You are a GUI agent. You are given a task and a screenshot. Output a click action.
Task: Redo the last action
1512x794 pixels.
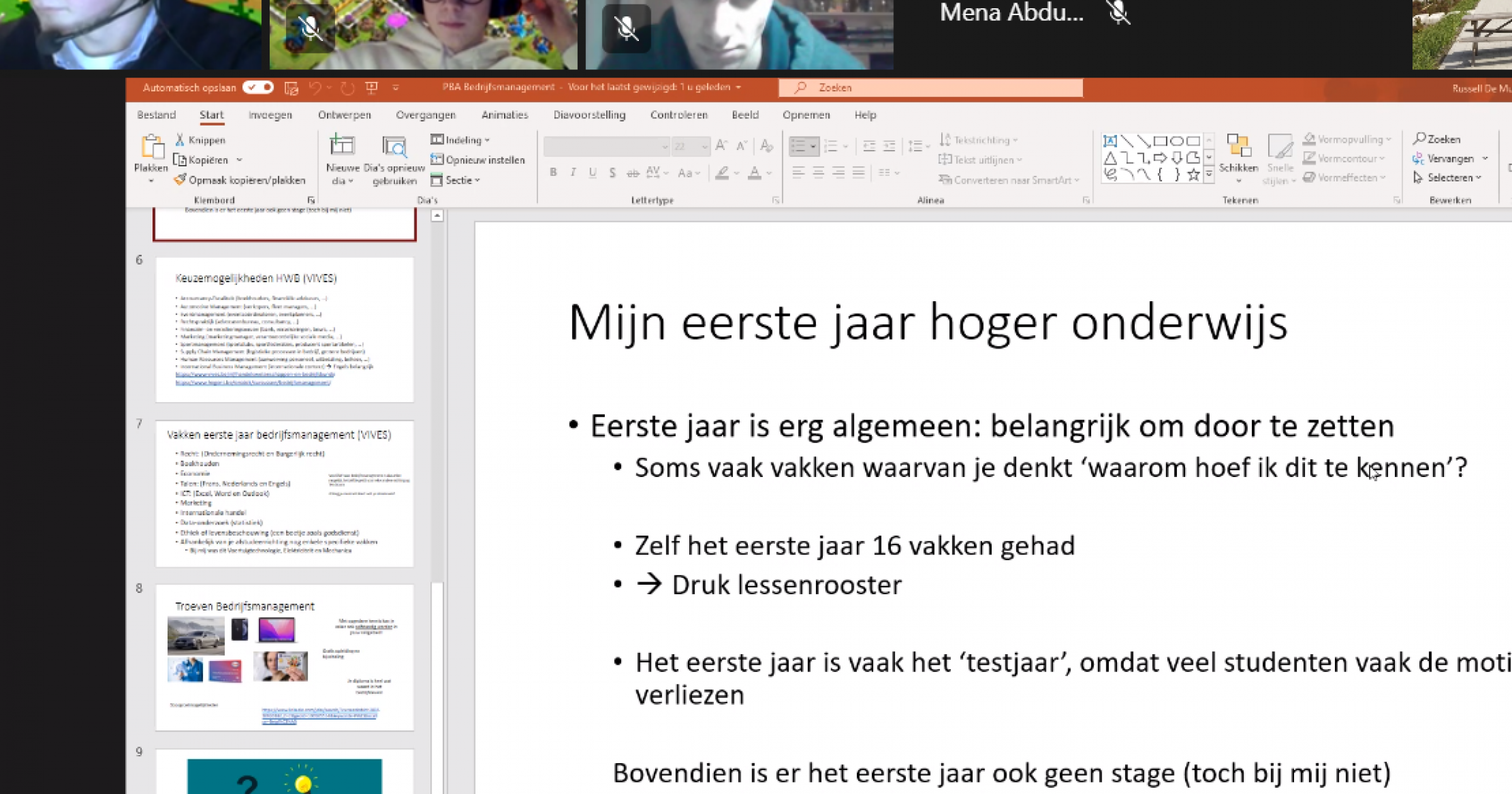tap(347, 88)
